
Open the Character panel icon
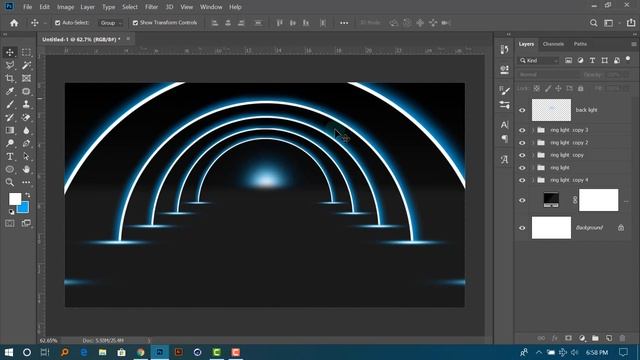[x=504, y=124]
